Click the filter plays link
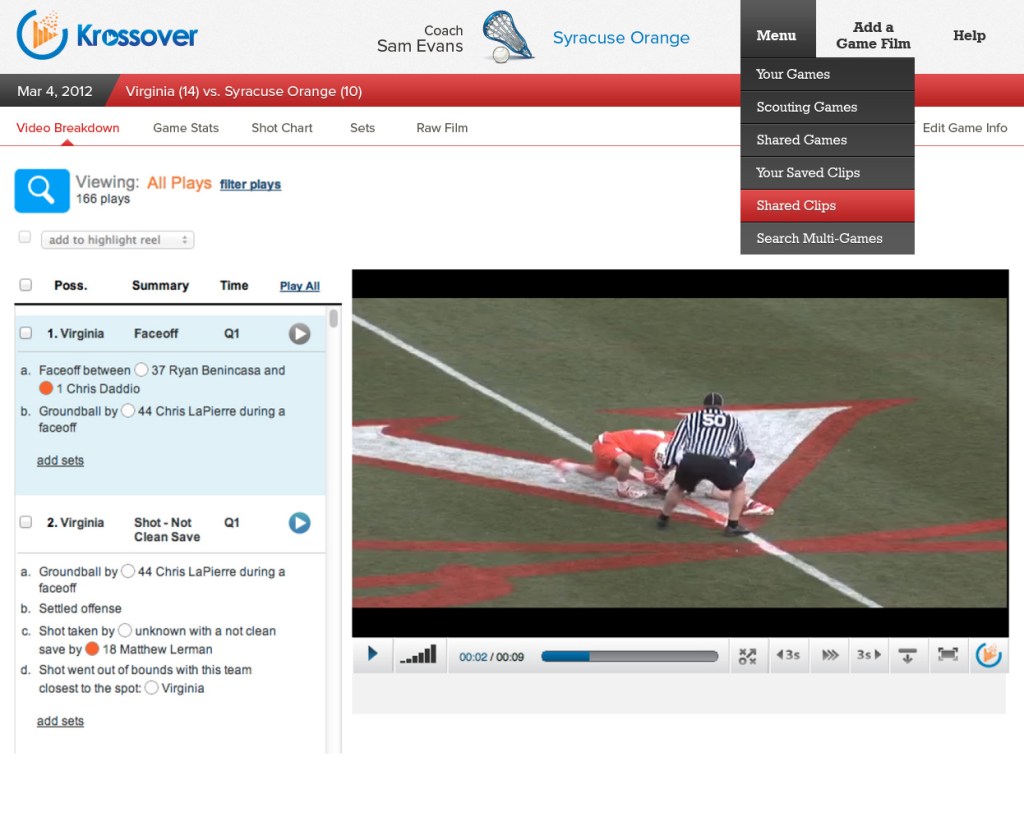This screenshot has width=1024, height=821. [x=250, y=184]
